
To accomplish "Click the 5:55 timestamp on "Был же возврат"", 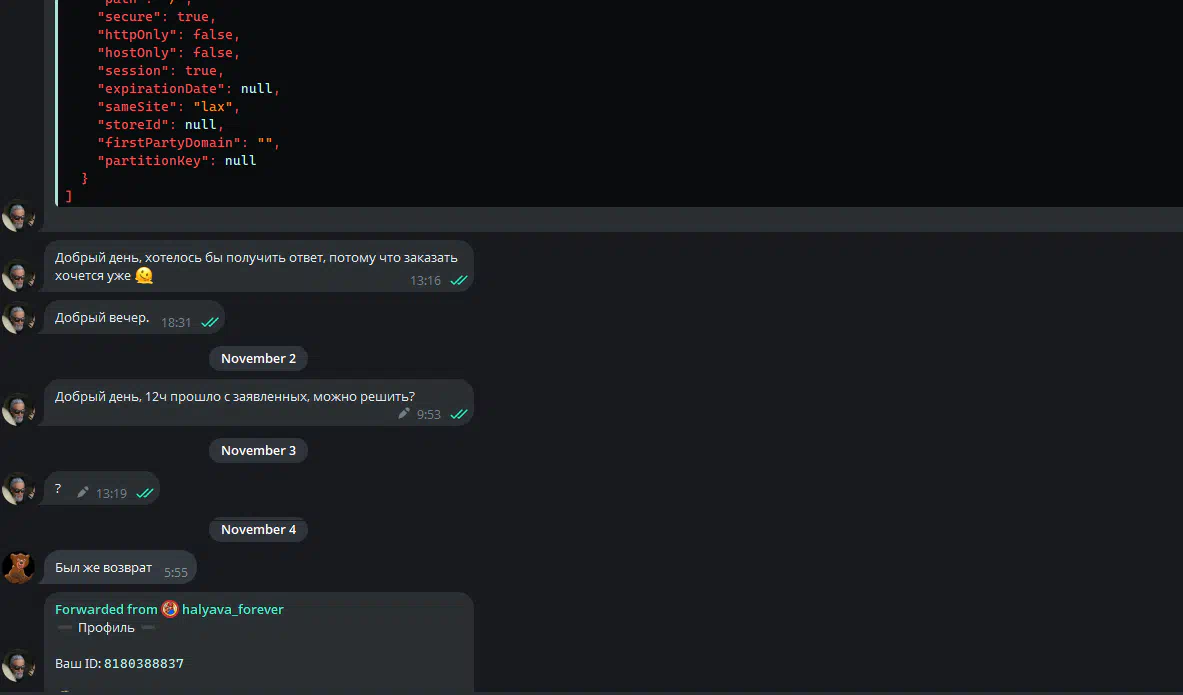I will click(x=176, y=573).
